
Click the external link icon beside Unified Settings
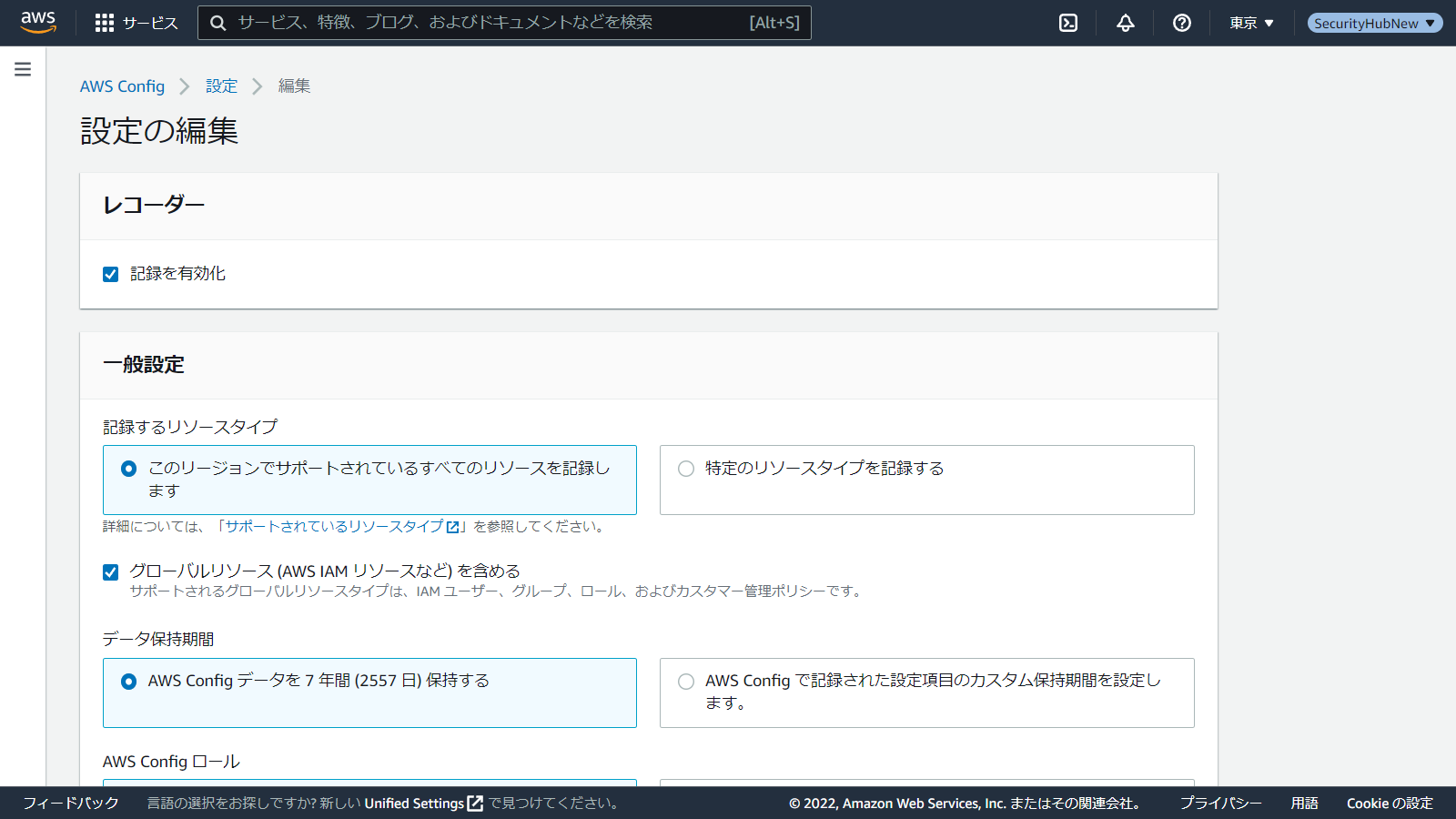pos(475,804)
